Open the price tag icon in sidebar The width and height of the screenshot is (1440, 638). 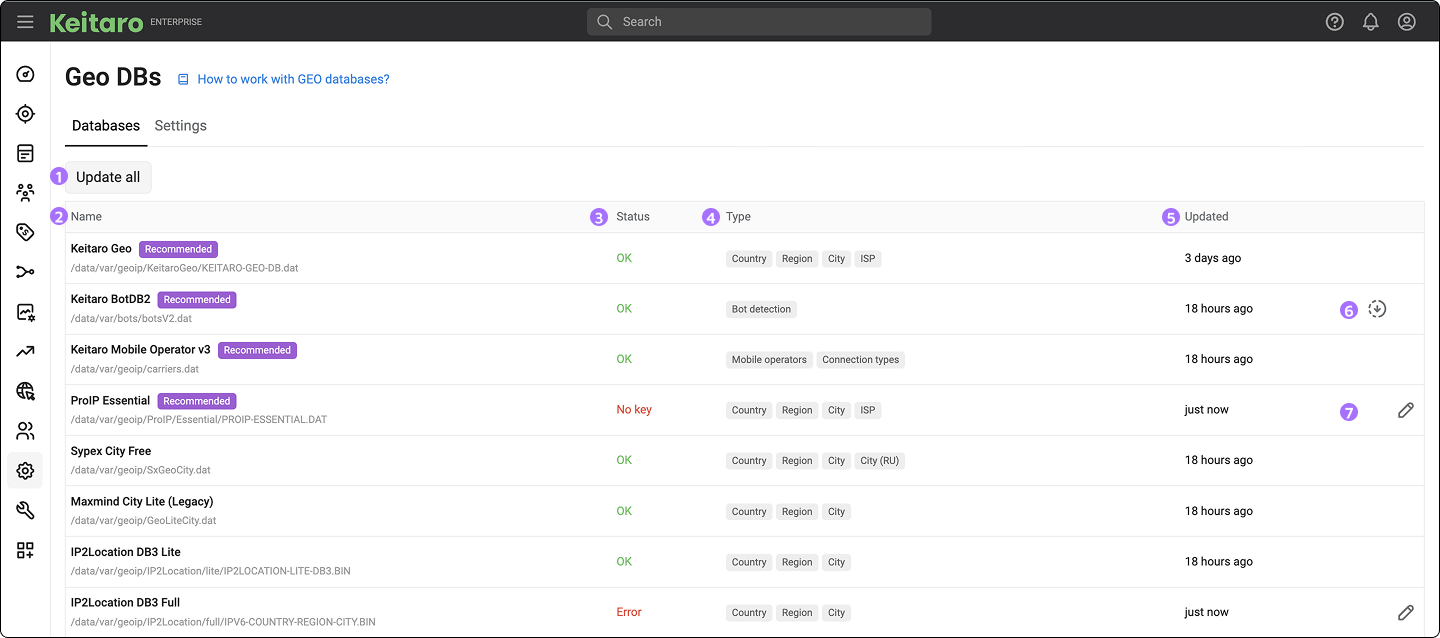tap(26, 232)
